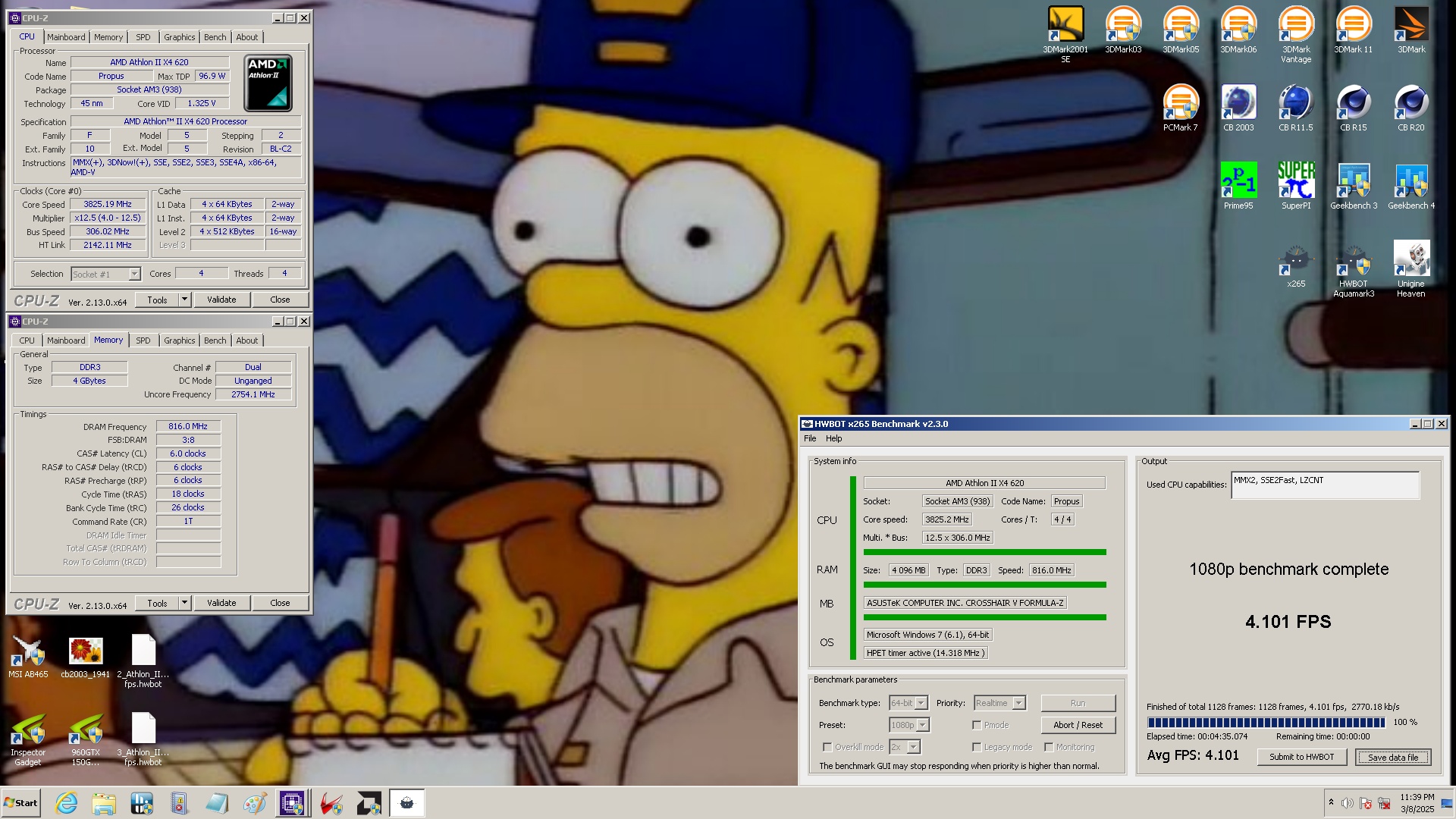The image size is (1456, 819).
Task: Click the DRAM Frequency 816.0 MHz value
Action: tap(188, 427)
